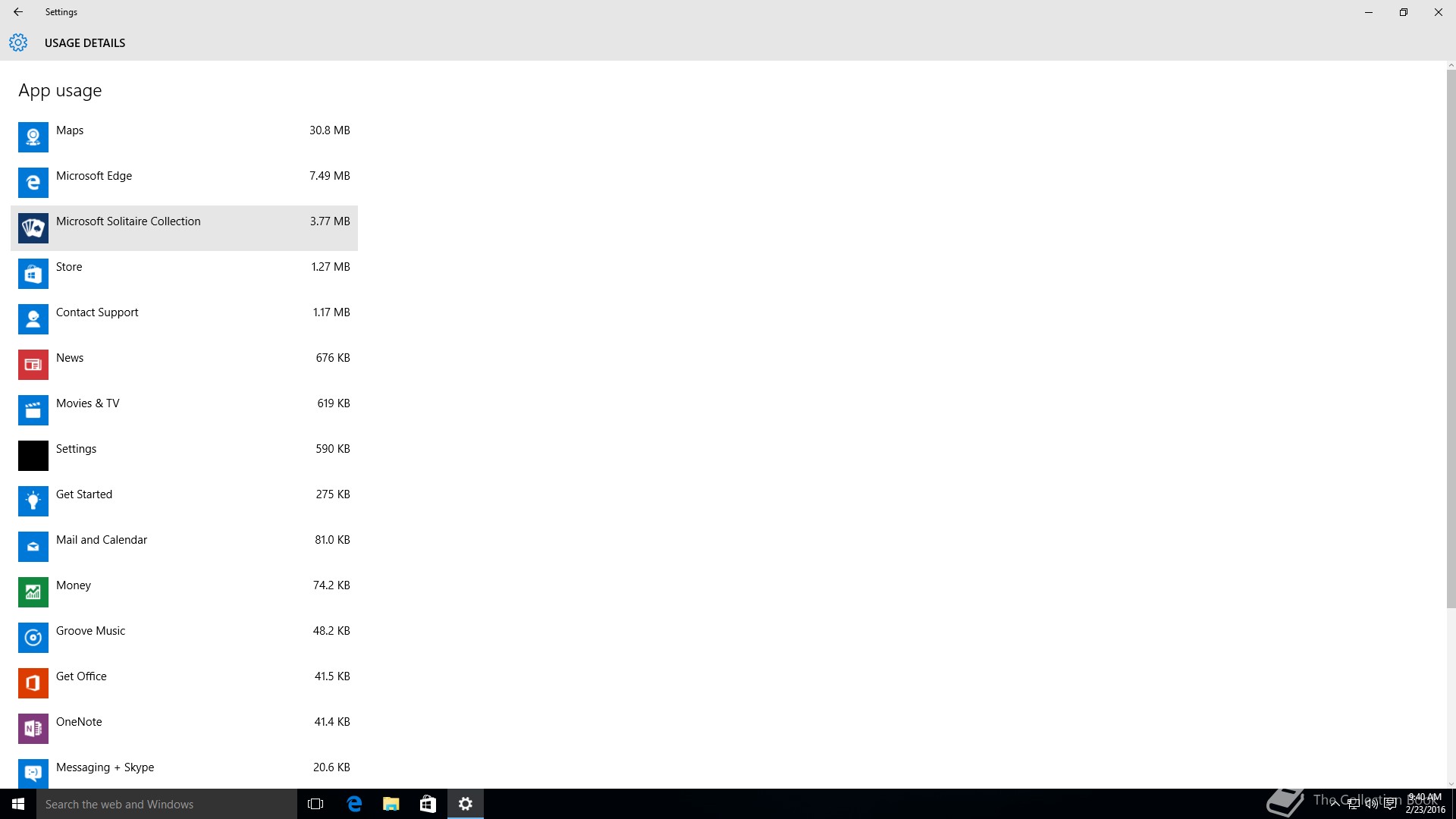Click the Microsoft Solitaire Collection card icon
Viewport: 1456px width, 819px height.
point(33,228)
